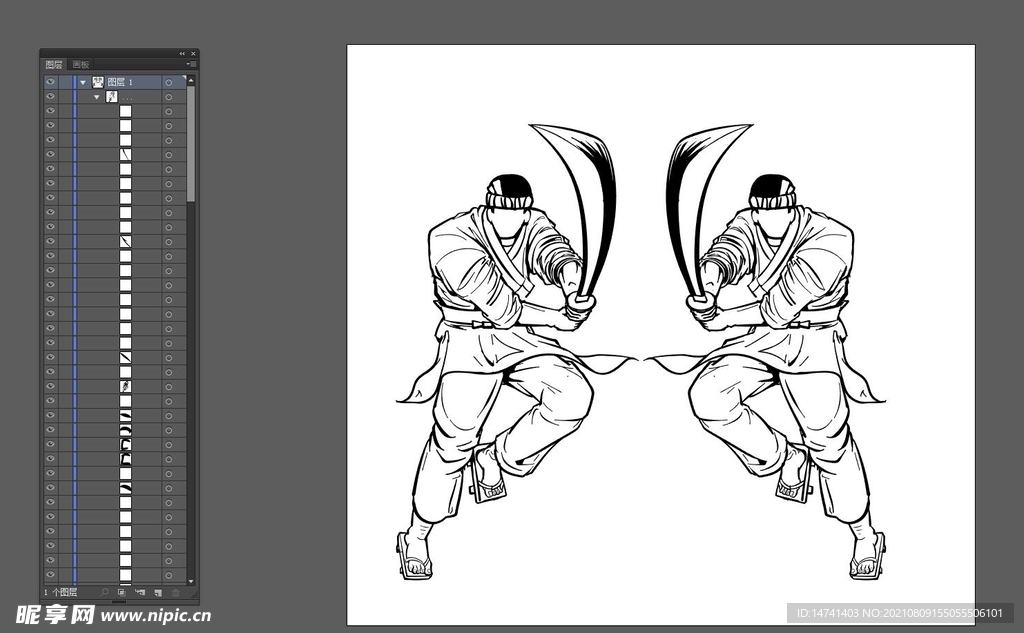Click the Create New Layer icon

point(156,592)
